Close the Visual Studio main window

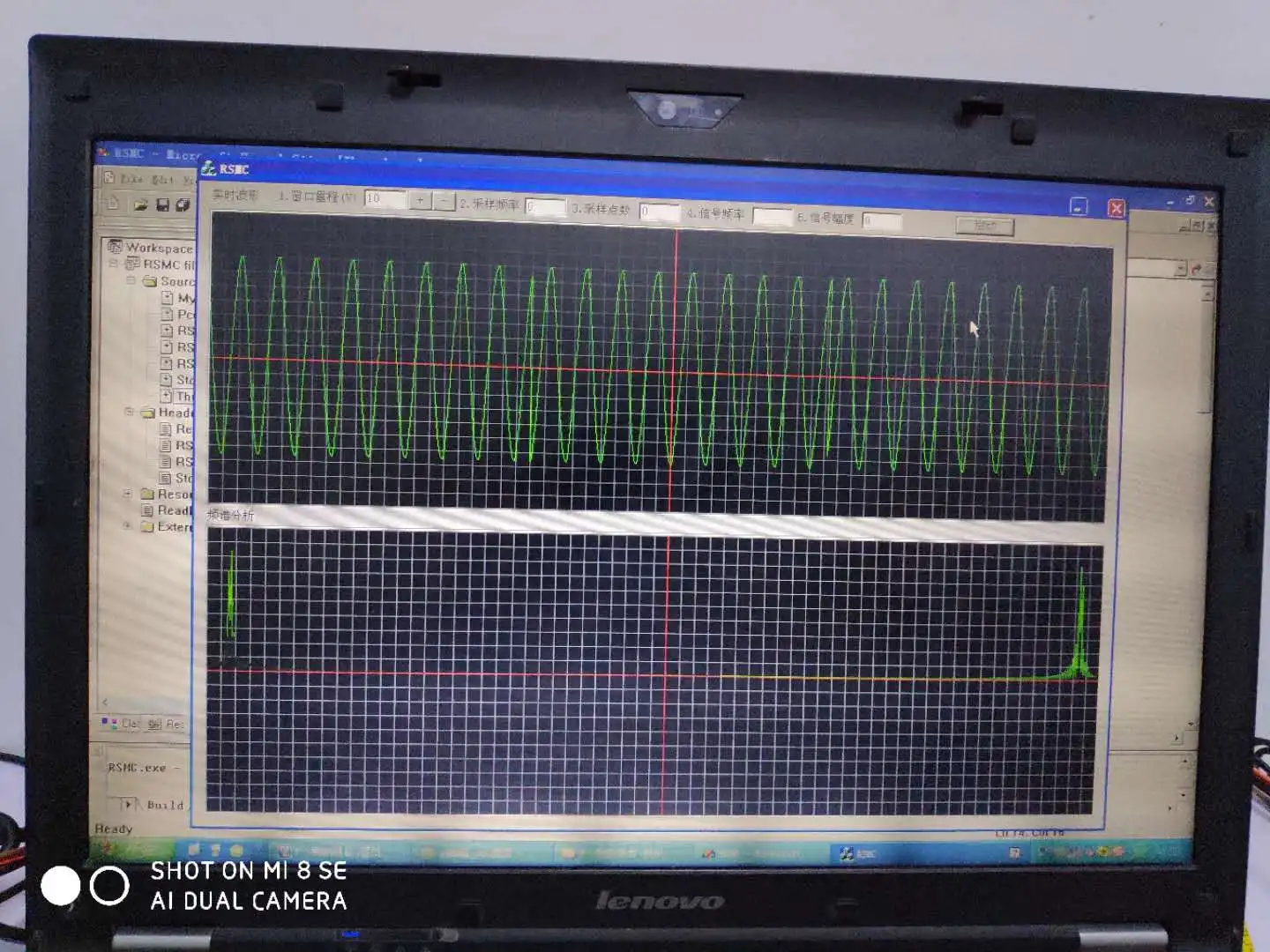coord(1209,201)
